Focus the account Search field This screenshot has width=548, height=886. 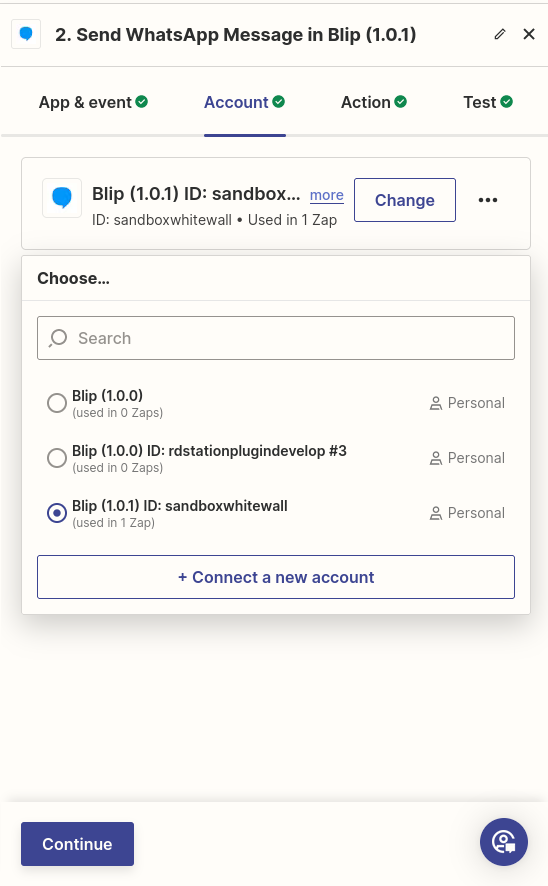tap(276, 338)
